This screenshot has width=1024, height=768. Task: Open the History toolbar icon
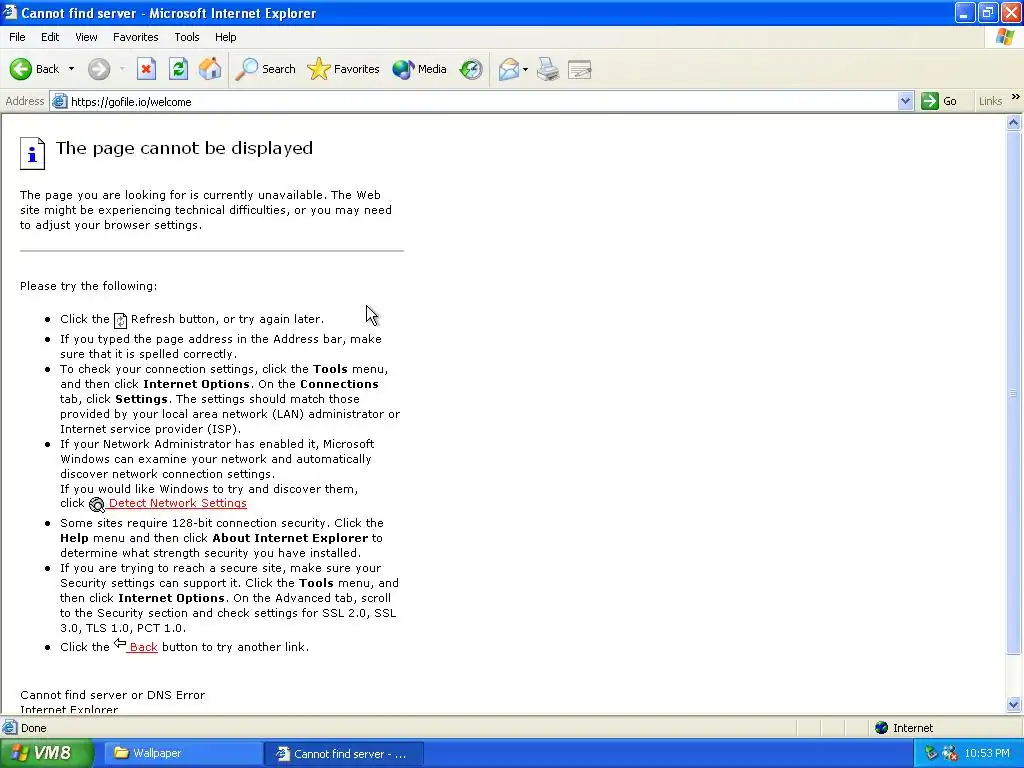[471, 69]
